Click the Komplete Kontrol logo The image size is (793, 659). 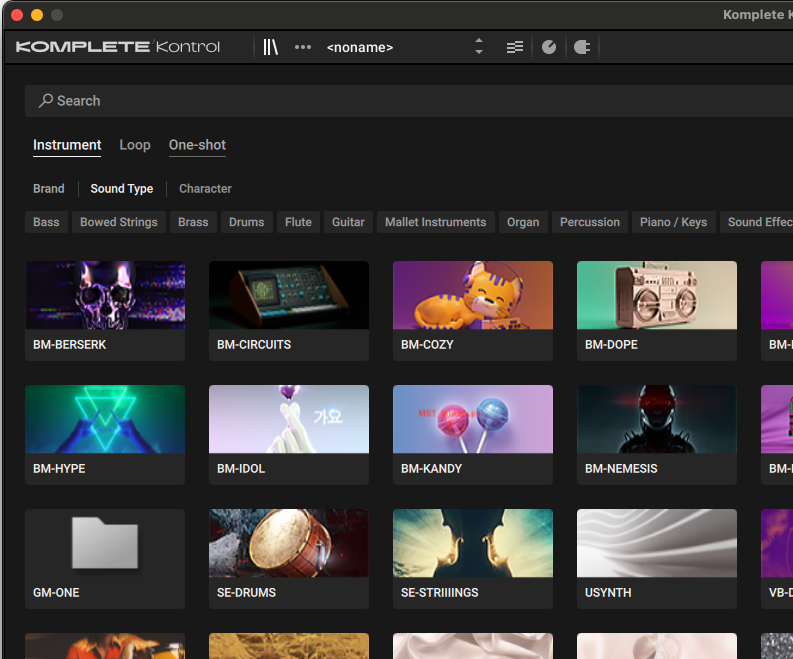[118, 47]
